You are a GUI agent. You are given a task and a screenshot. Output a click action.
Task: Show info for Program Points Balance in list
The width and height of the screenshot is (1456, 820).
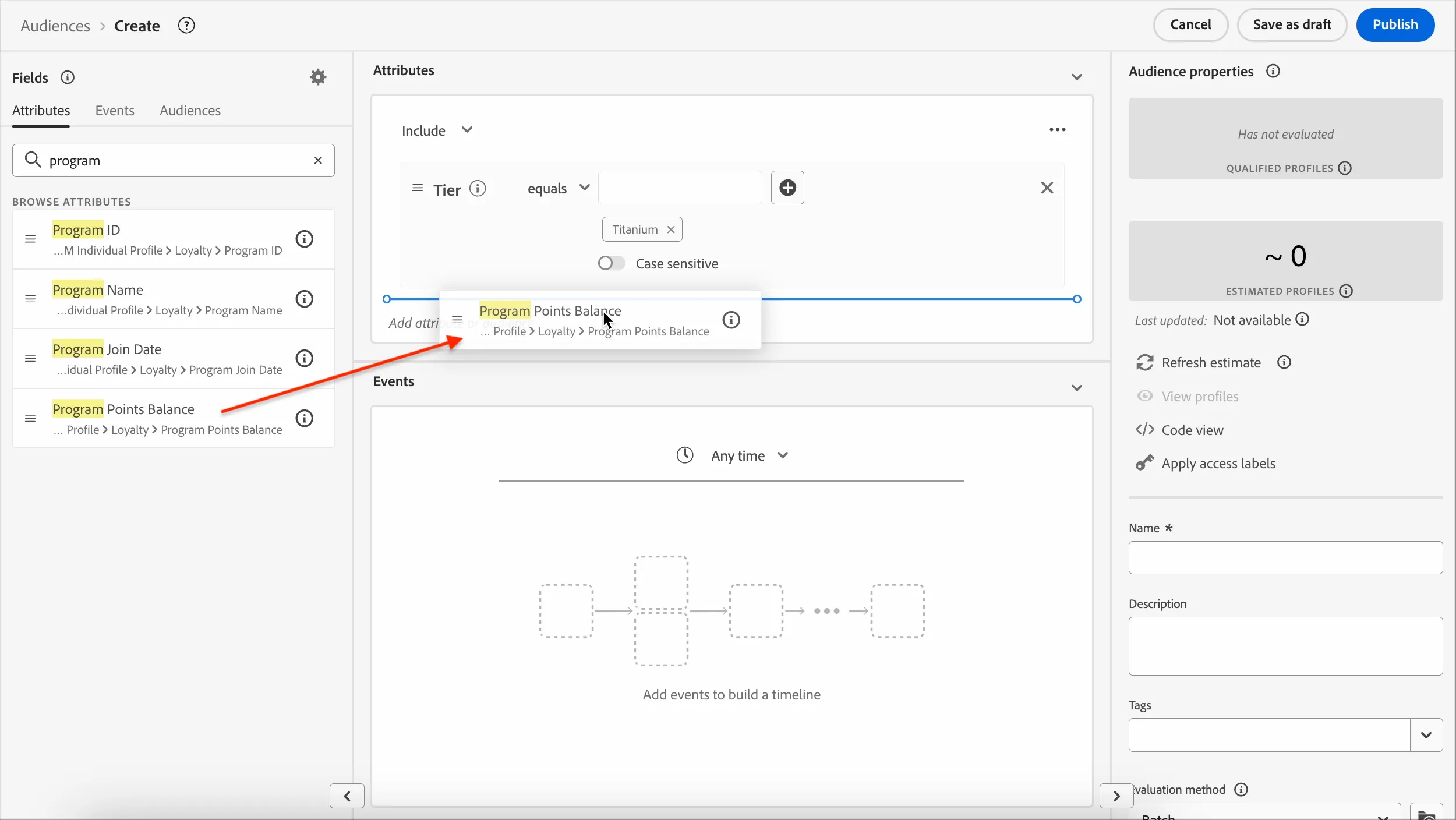[x=305, y=418]
